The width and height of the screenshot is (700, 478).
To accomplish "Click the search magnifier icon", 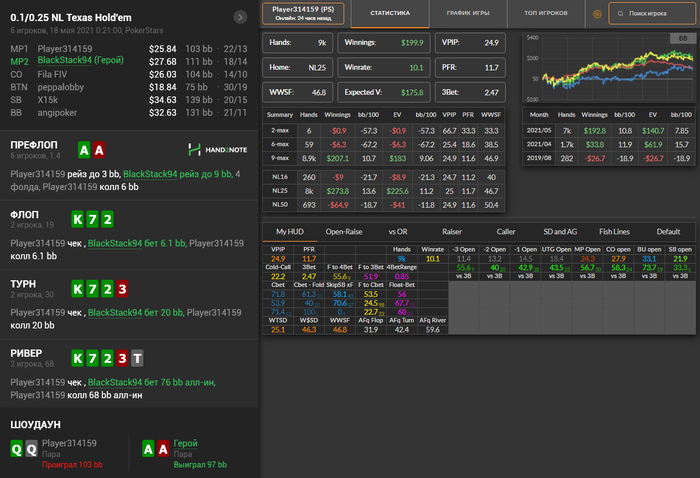I will [x=621, y=14].
